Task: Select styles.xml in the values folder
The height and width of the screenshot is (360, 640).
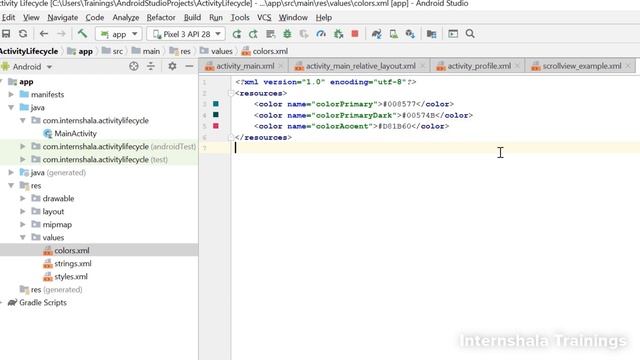Action: [x=71, y=277]
